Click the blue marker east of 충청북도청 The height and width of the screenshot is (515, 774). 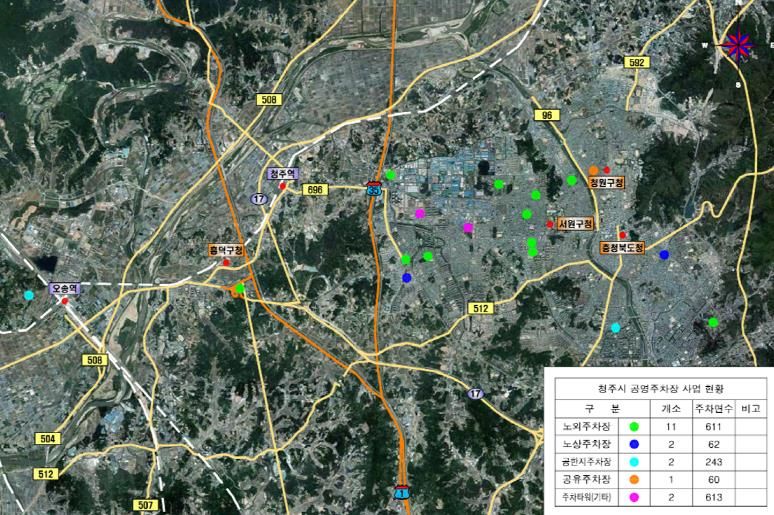coord(664,255)
